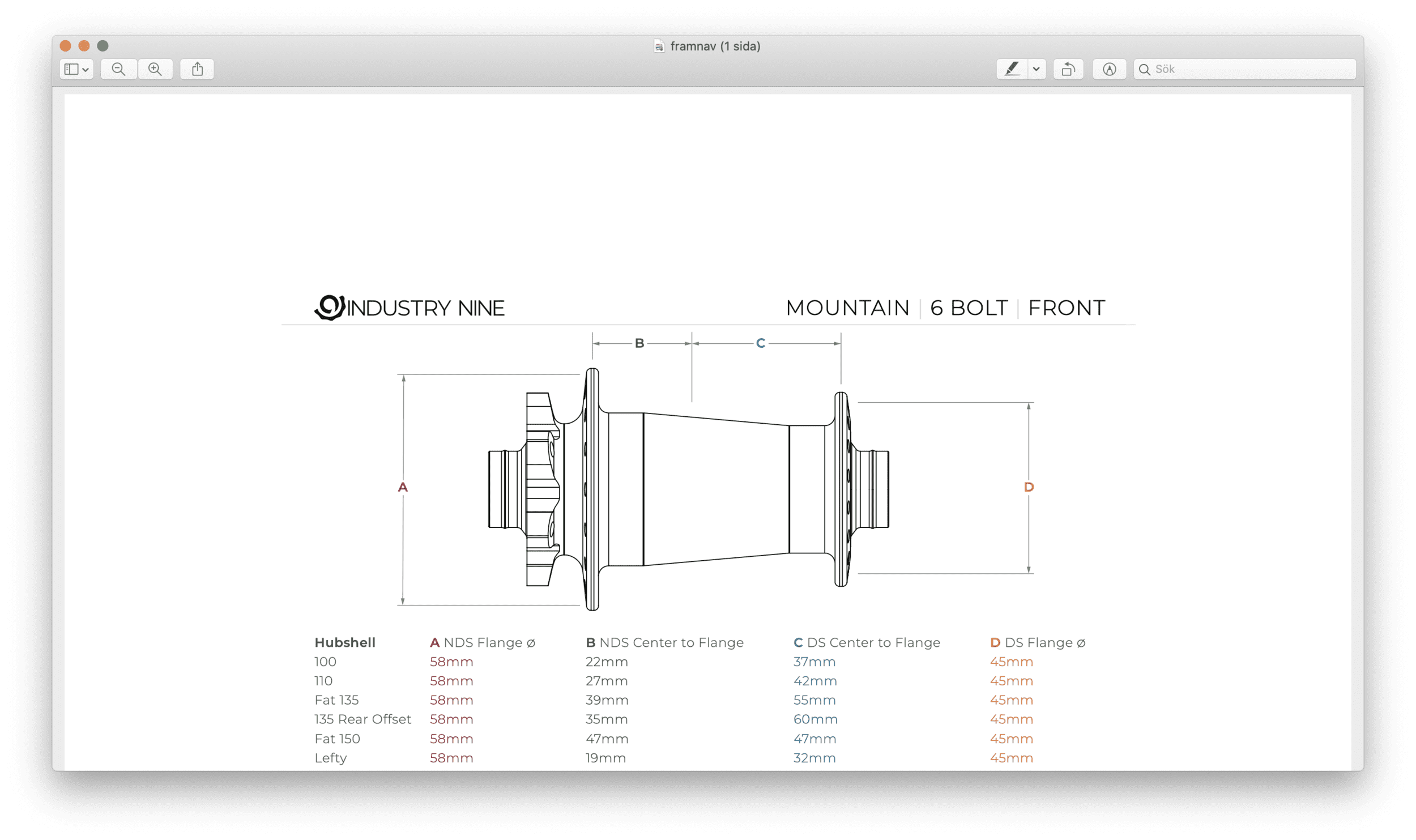Click the Hubshell column header text
1416x840 pixels.
click(x=345, y=642)
